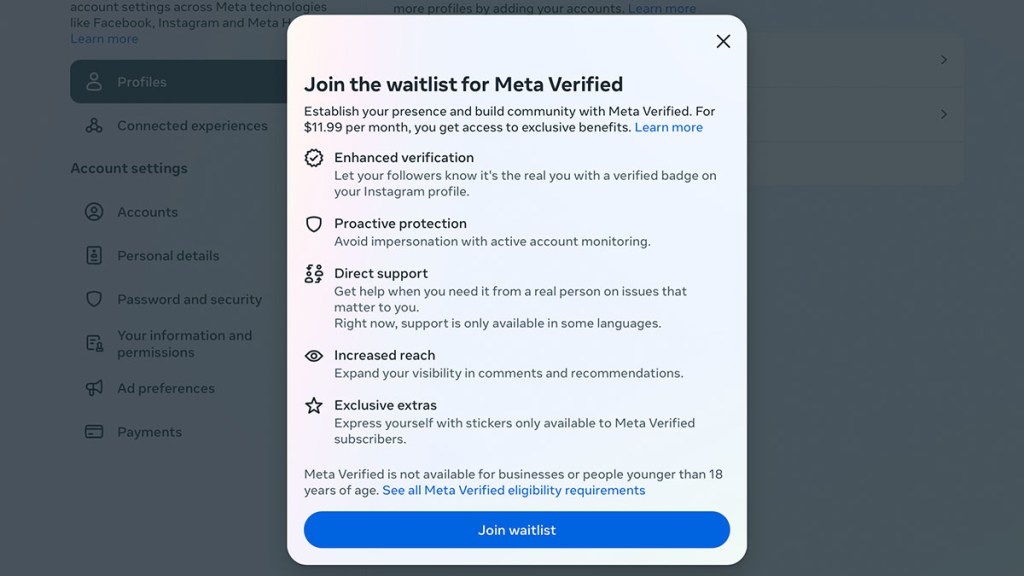Click the Increased reach eye icon
The height and width of the screenshot is (576, 1024).
(x=314, y=355)
